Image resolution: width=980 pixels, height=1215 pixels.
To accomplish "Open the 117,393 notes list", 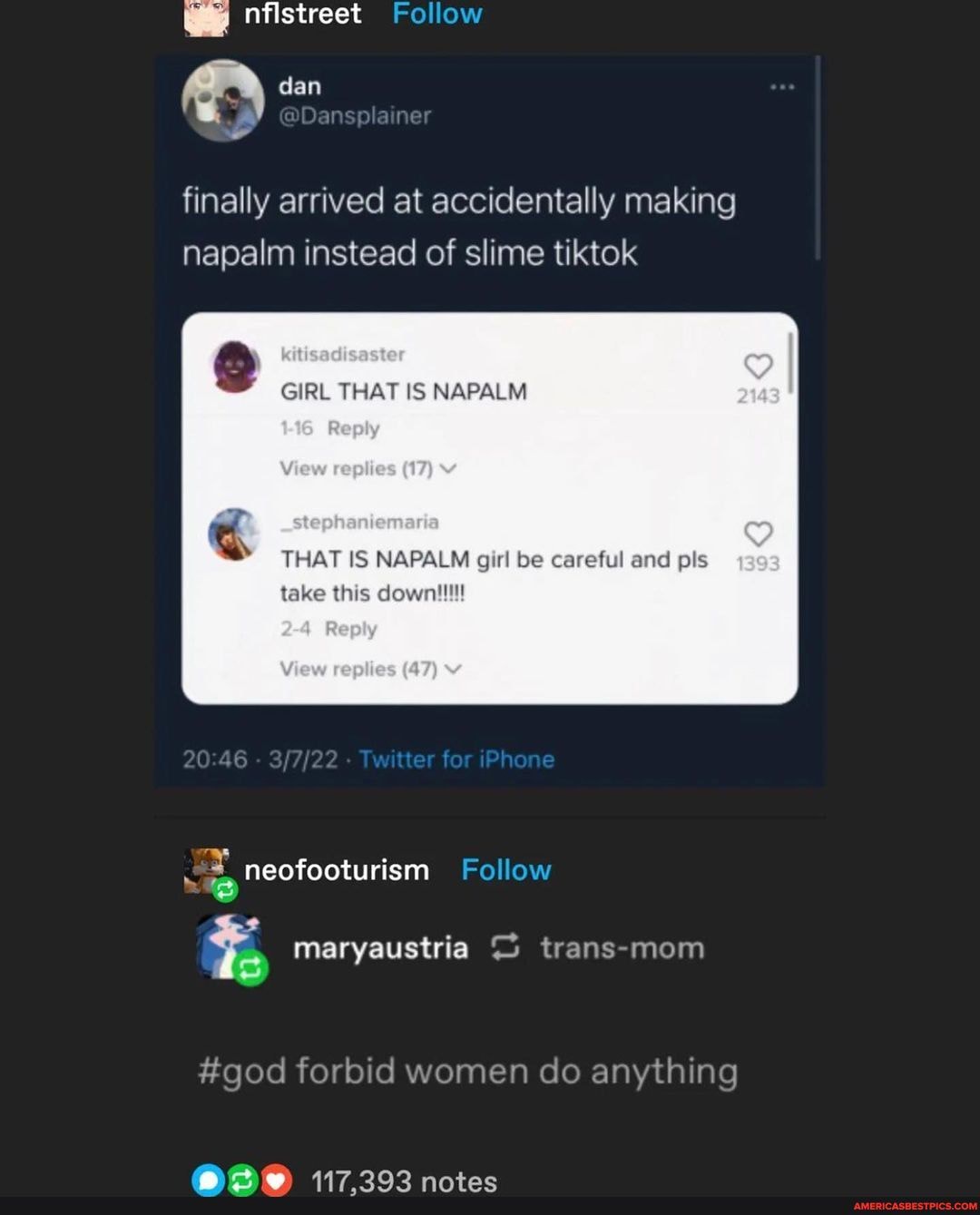I will tap(404, 1181).
